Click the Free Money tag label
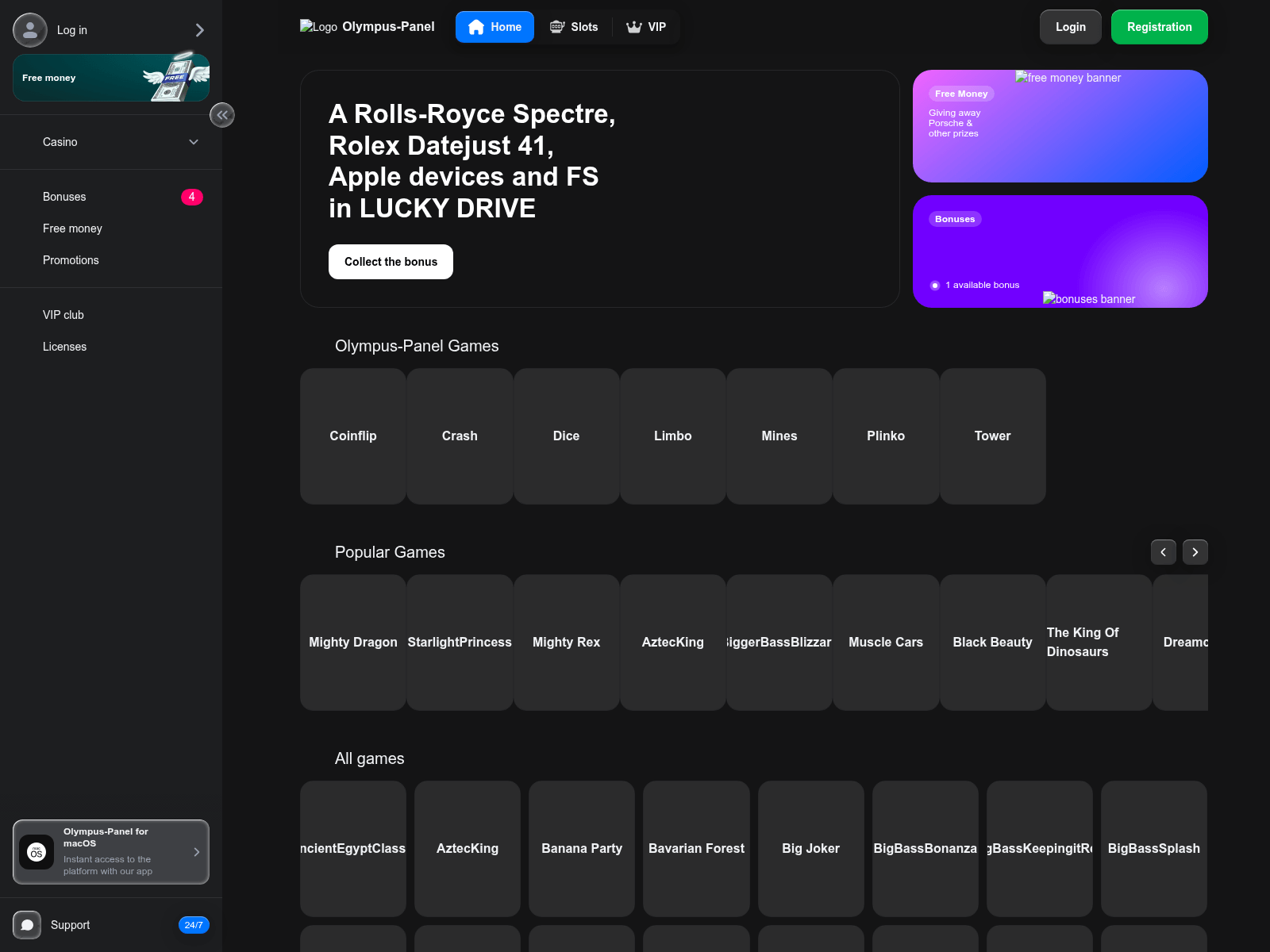 pyautogui.click(x=961, y=94)
